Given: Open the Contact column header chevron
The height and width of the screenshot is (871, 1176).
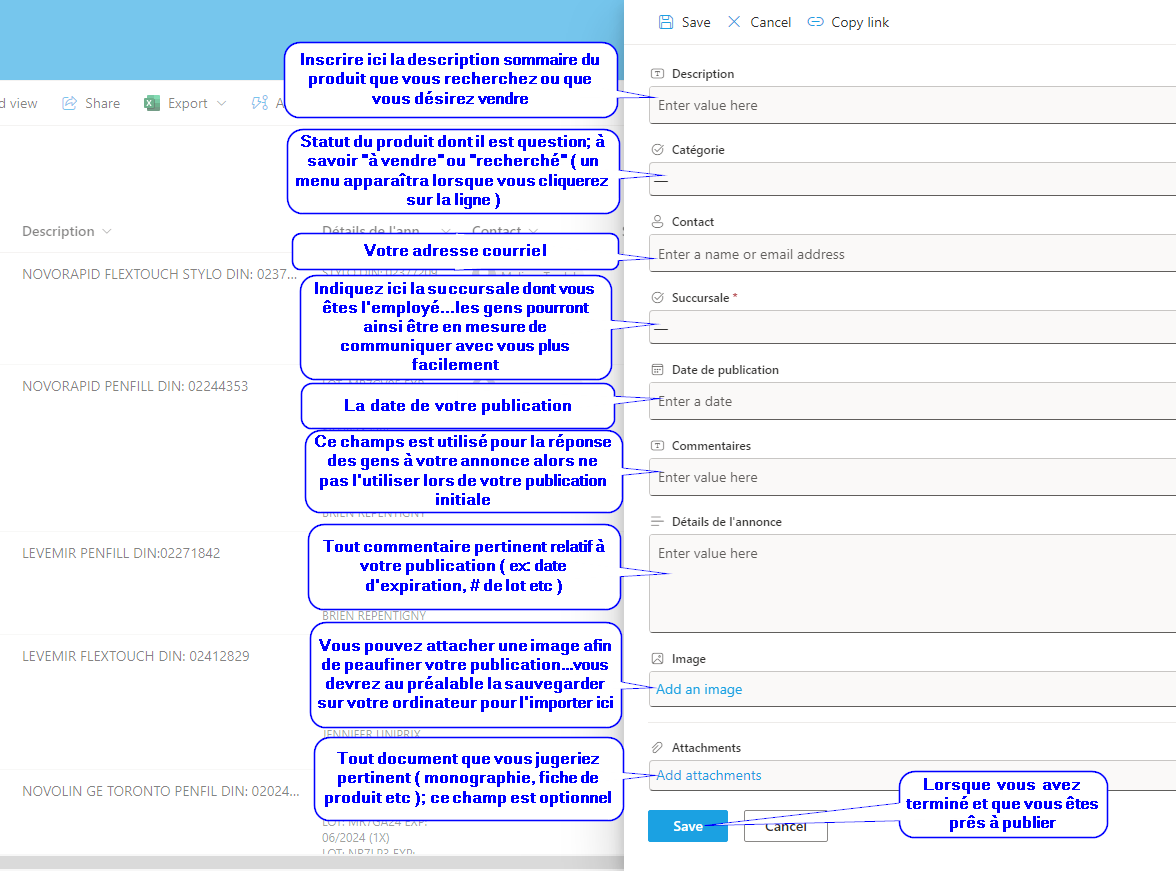Looking at the screenshot, I should 533,230.
